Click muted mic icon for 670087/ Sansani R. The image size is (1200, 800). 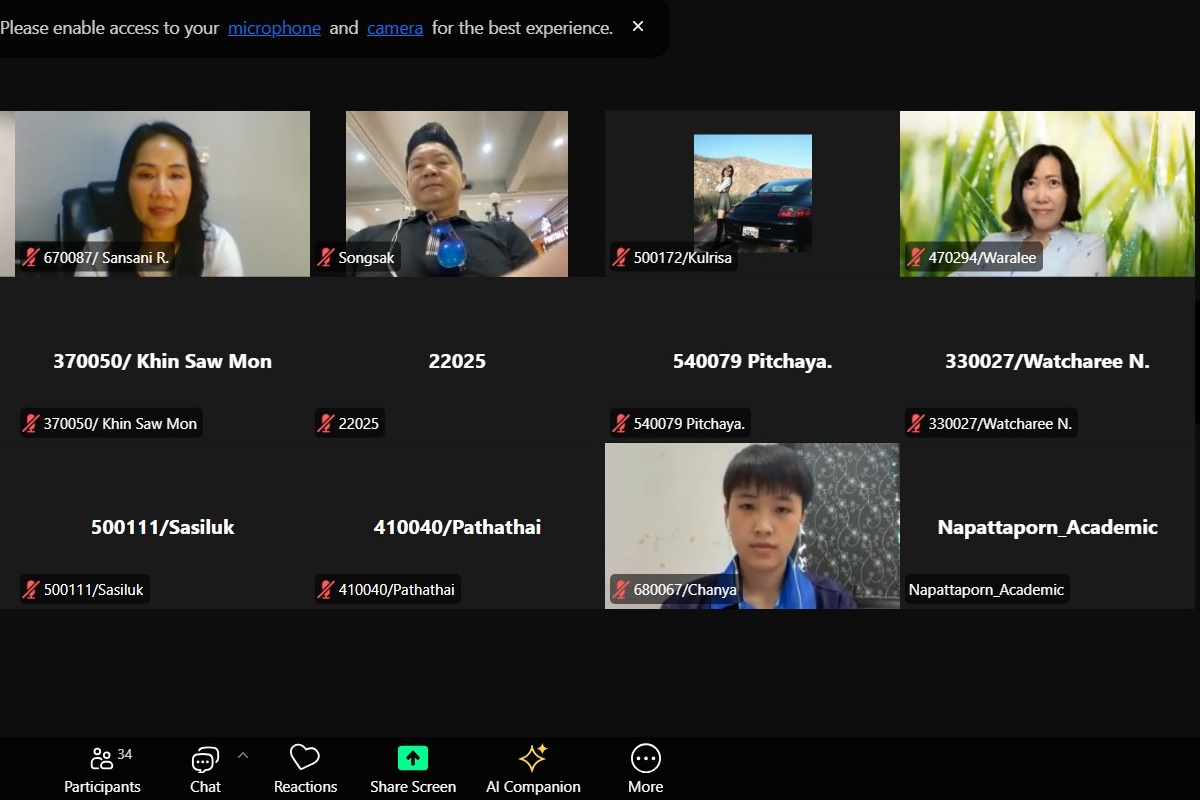click(x=31, y=258)
